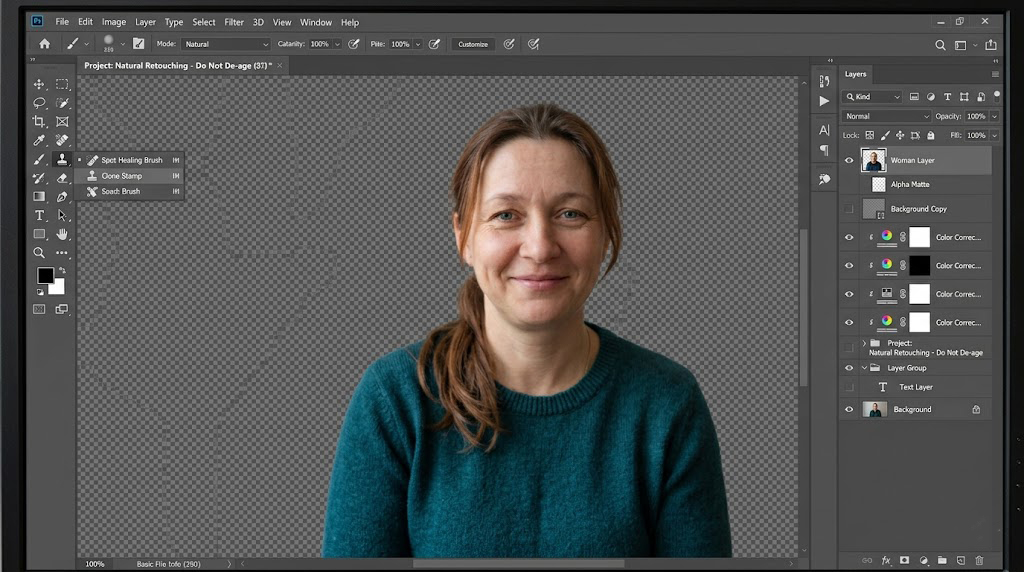Toggle eye of black-mask Color Correc layer
Image resolution: width=1024 pixels, height=572 pixels.
click(x=849, y=266)
